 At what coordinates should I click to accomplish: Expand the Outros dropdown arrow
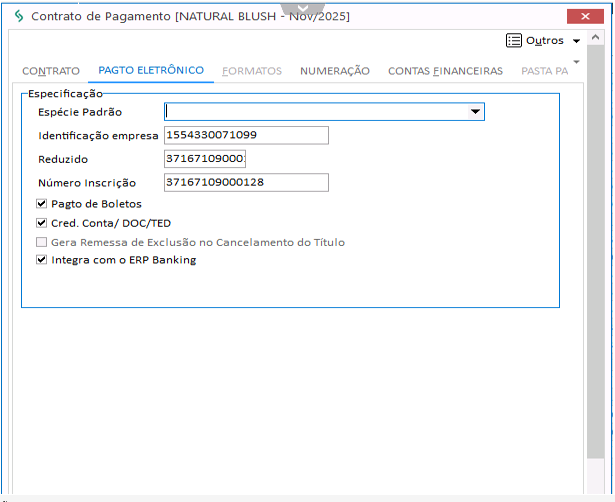coord(576,41)
